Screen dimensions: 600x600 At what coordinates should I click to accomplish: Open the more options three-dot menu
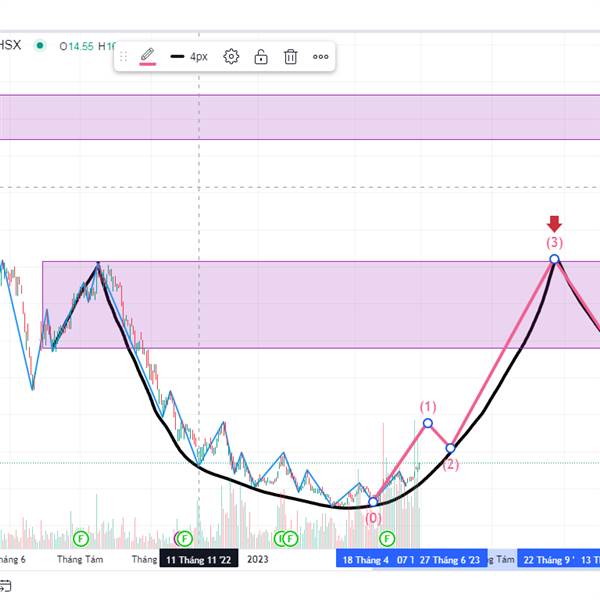pyautogui.click(x=321, y=57)
